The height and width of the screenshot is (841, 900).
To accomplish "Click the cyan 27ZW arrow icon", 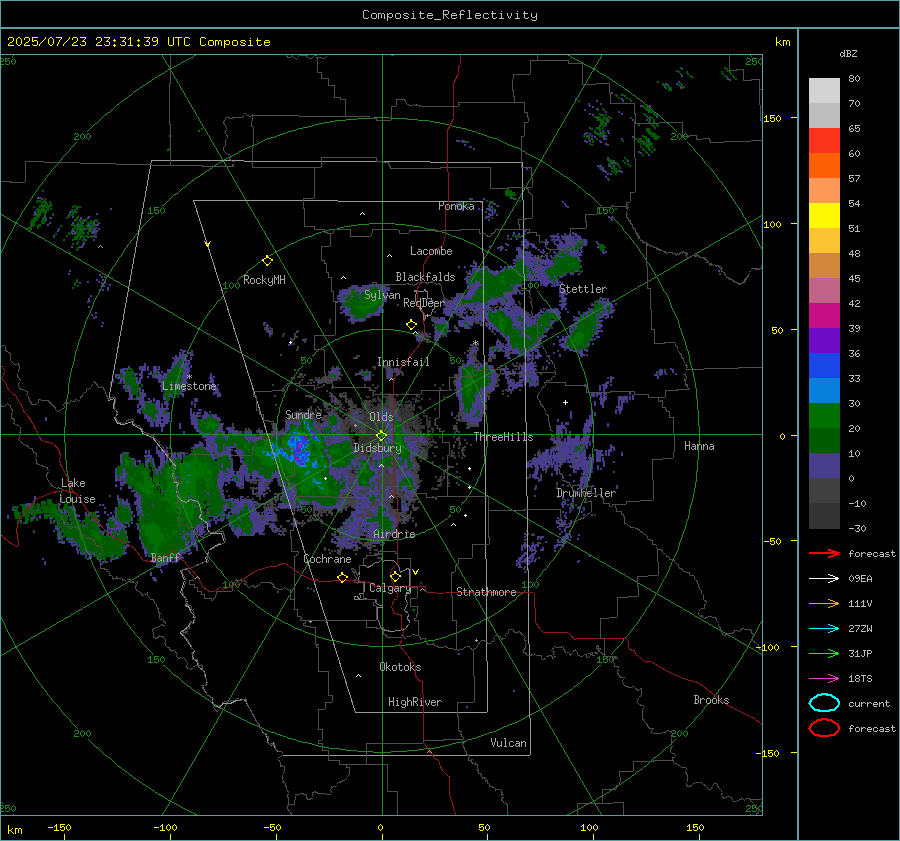I will (824, 629).
